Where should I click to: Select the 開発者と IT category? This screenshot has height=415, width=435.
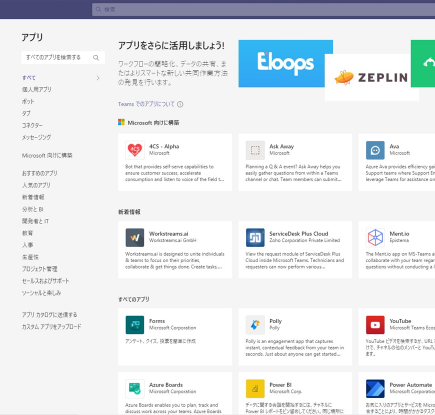pos(35,221)
